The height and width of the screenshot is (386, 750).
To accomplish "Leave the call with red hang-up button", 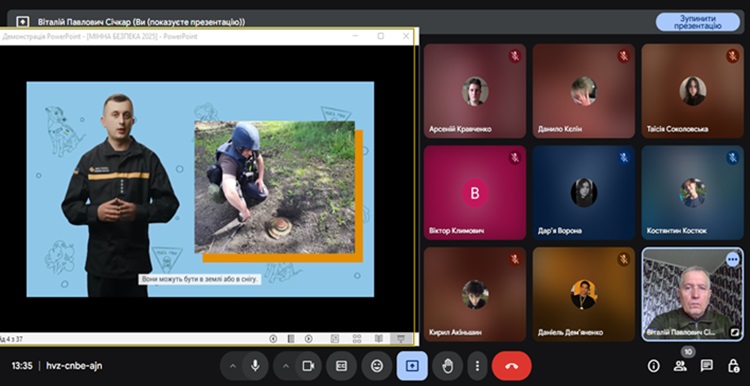I will click(511, 366).
